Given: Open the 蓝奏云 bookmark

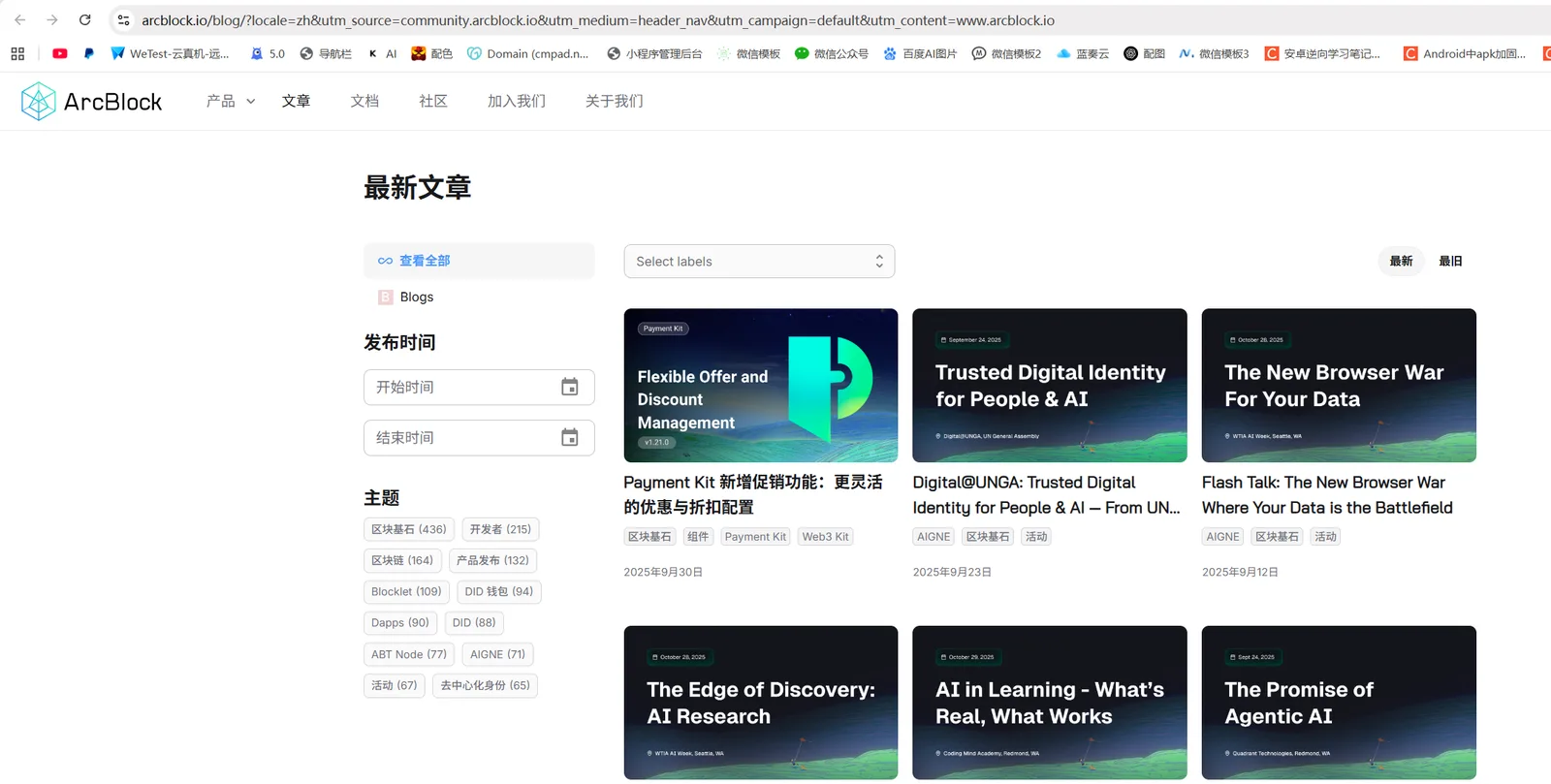Looking at the screenshot, I should coord(1083,54).
